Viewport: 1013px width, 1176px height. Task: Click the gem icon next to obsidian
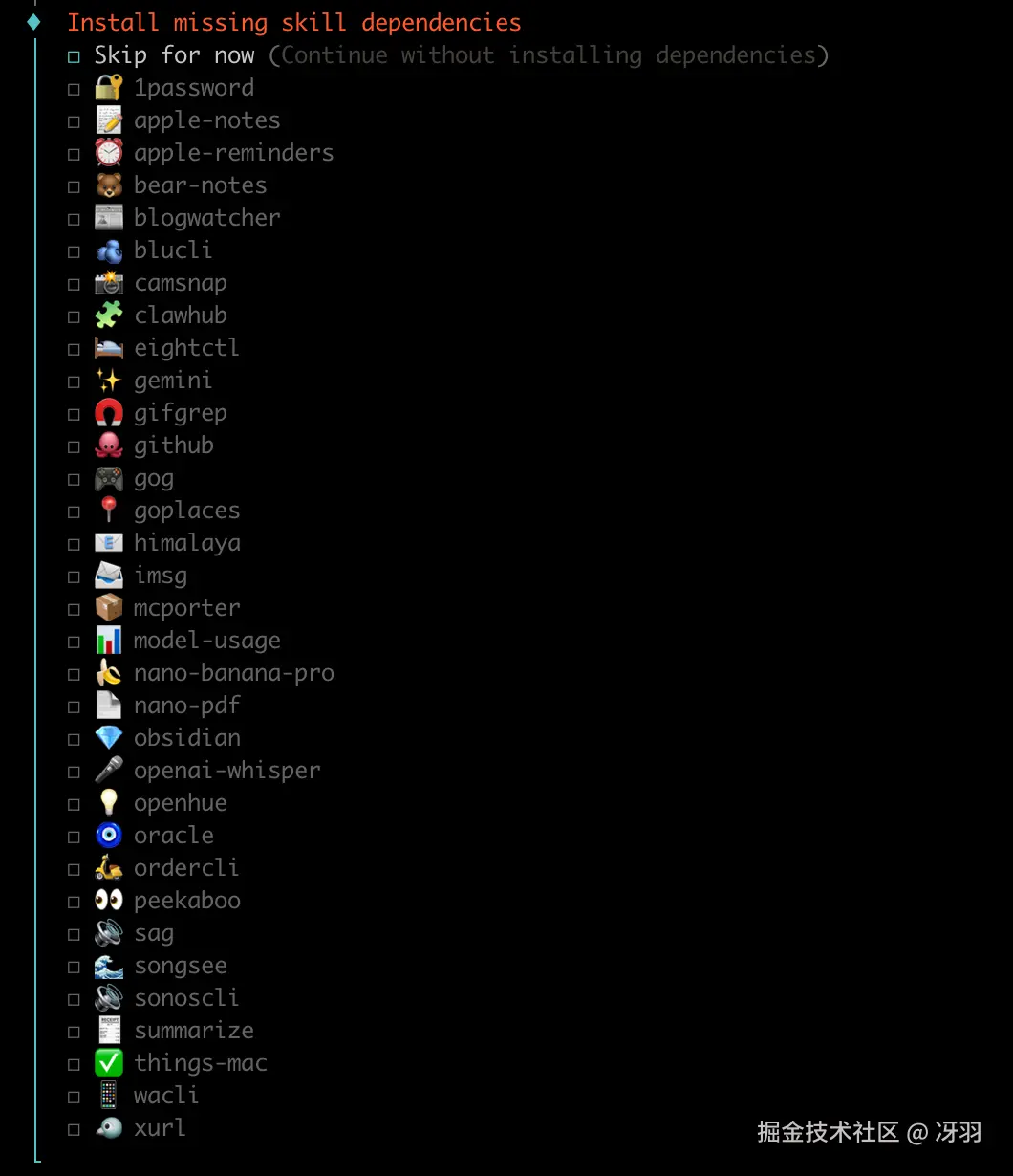click(x=109, y=738)
